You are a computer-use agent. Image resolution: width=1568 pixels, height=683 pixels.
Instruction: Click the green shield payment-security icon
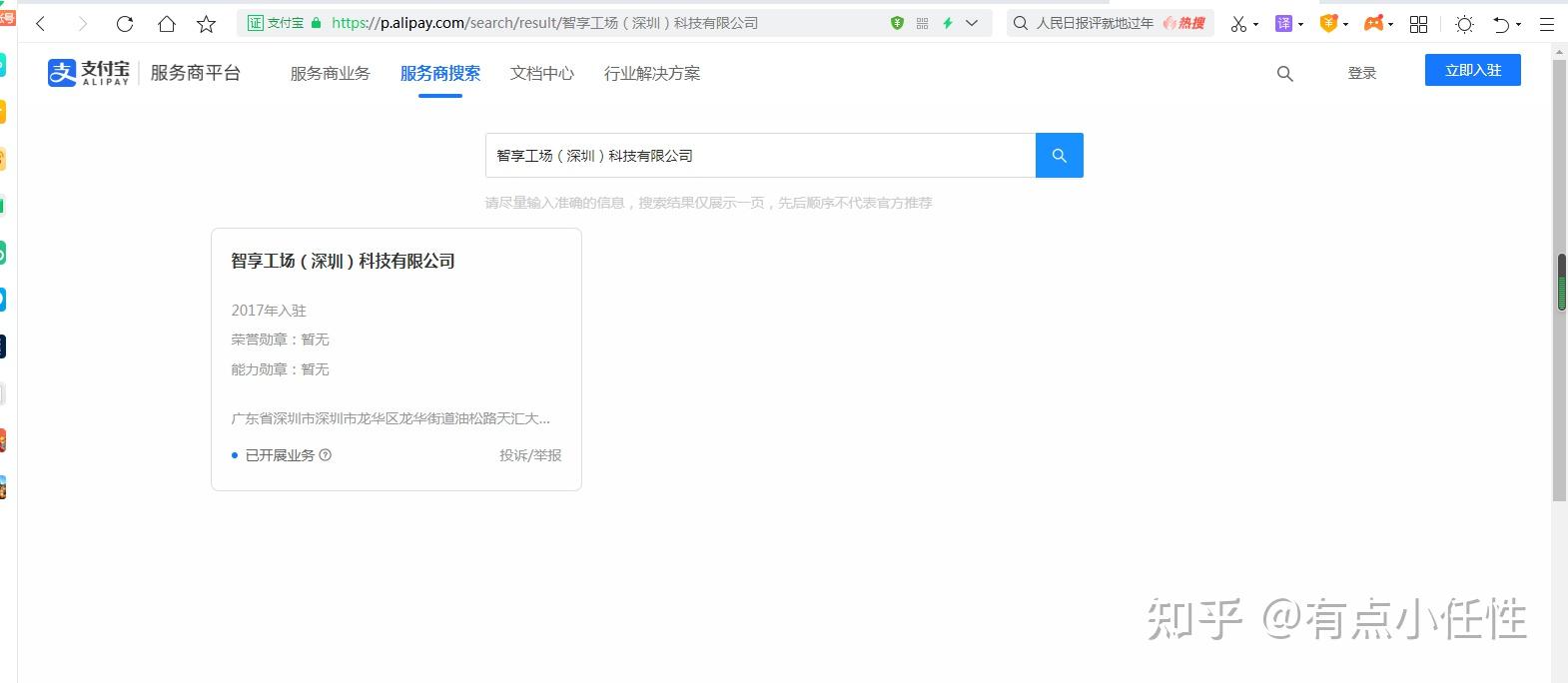(x=897, y=23)
